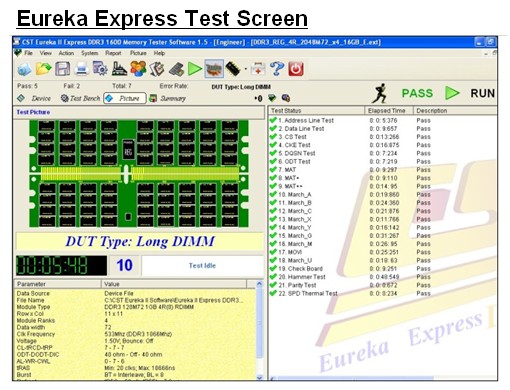This screenshot has width=510, height=390.
Task: Click the floppy disk save icon
Action: pyautogui.click(x=62, y=69)
